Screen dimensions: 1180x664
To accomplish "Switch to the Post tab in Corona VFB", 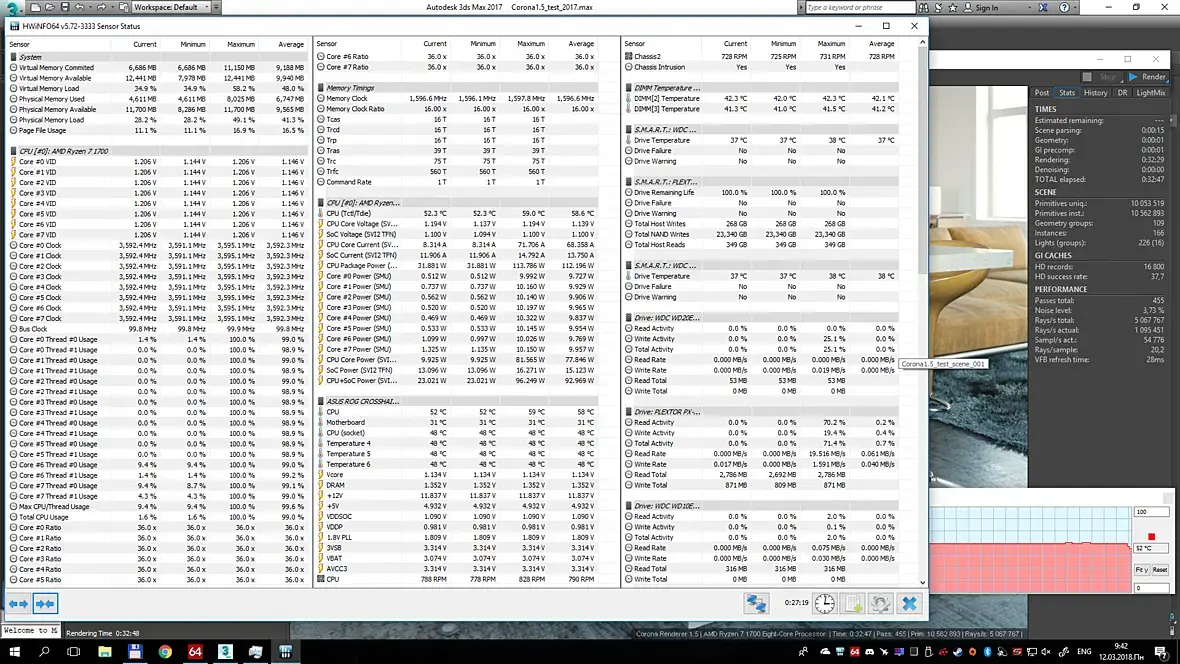I will [x=1042, y=93].
